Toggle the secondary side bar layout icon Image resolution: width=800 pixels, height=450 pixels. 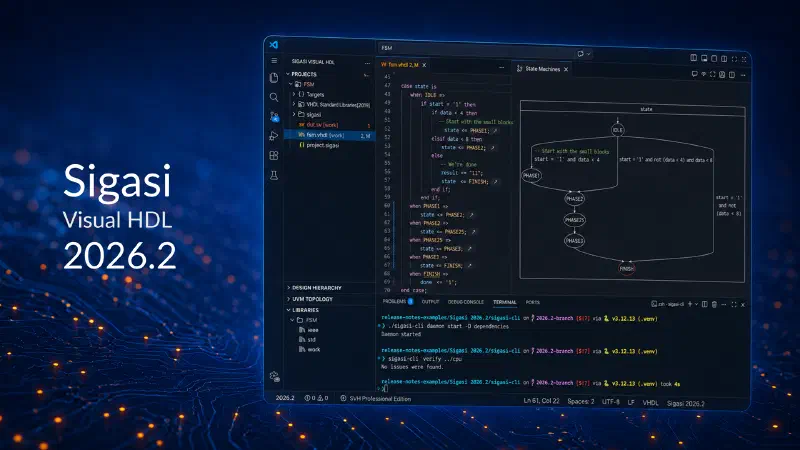[x=714, y=59]
